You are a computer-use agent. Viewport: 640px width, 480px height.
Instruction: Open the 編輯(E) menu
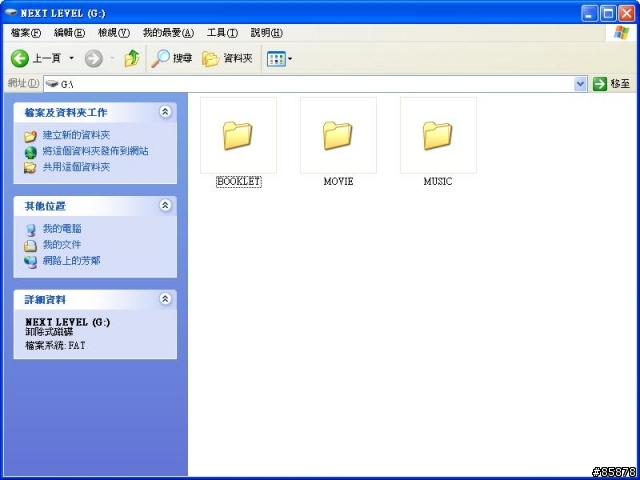[x=69, y=33]
